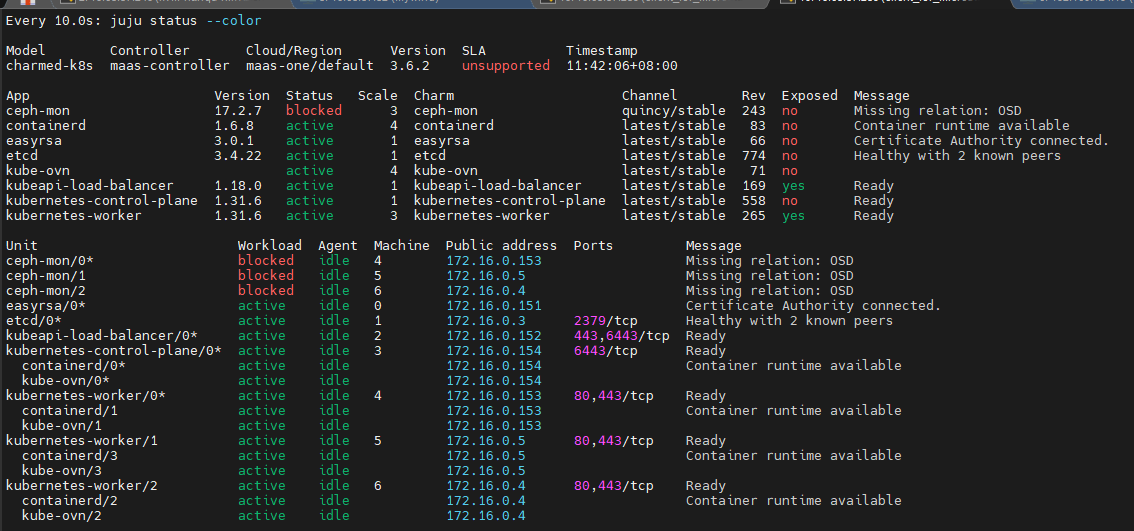Image resolution: width=1134 pixels, height=531 pixels.
Task: Click kubeapi-load-balancer revision '169'
Action: 754,186
